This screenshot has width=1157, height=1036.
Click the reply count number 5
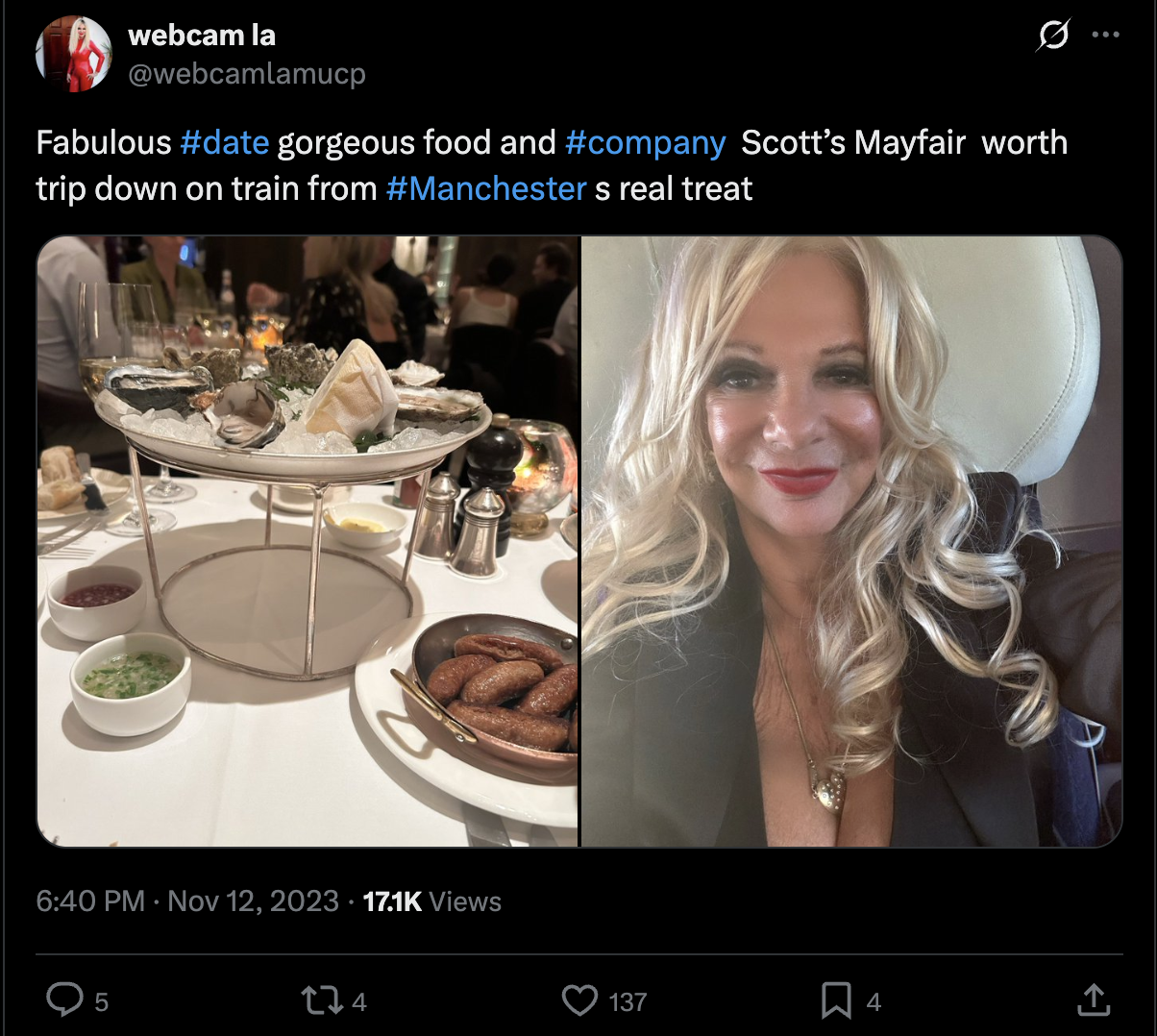pyautogui.click(x=101, y=1002)
